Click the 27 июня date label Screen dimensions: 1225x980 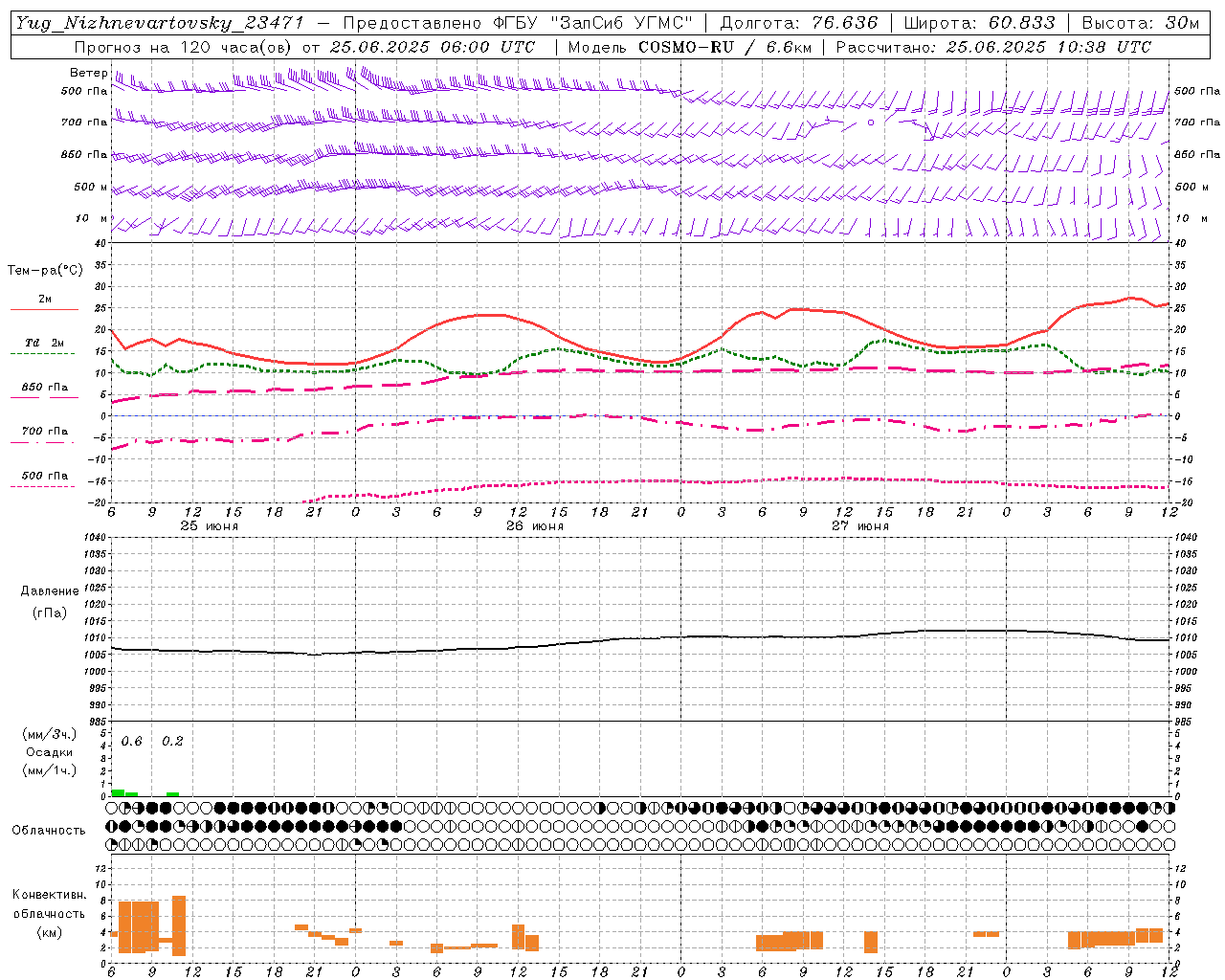[x=860, y=525]
